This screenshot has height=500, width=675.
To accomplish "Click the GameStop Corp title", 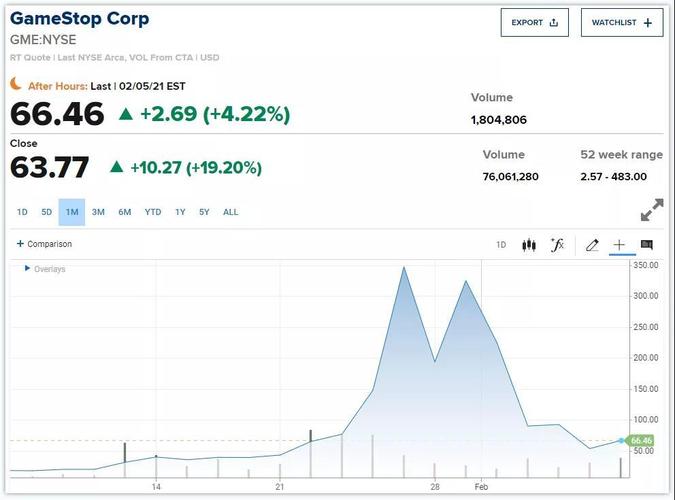I will (80, 19).
